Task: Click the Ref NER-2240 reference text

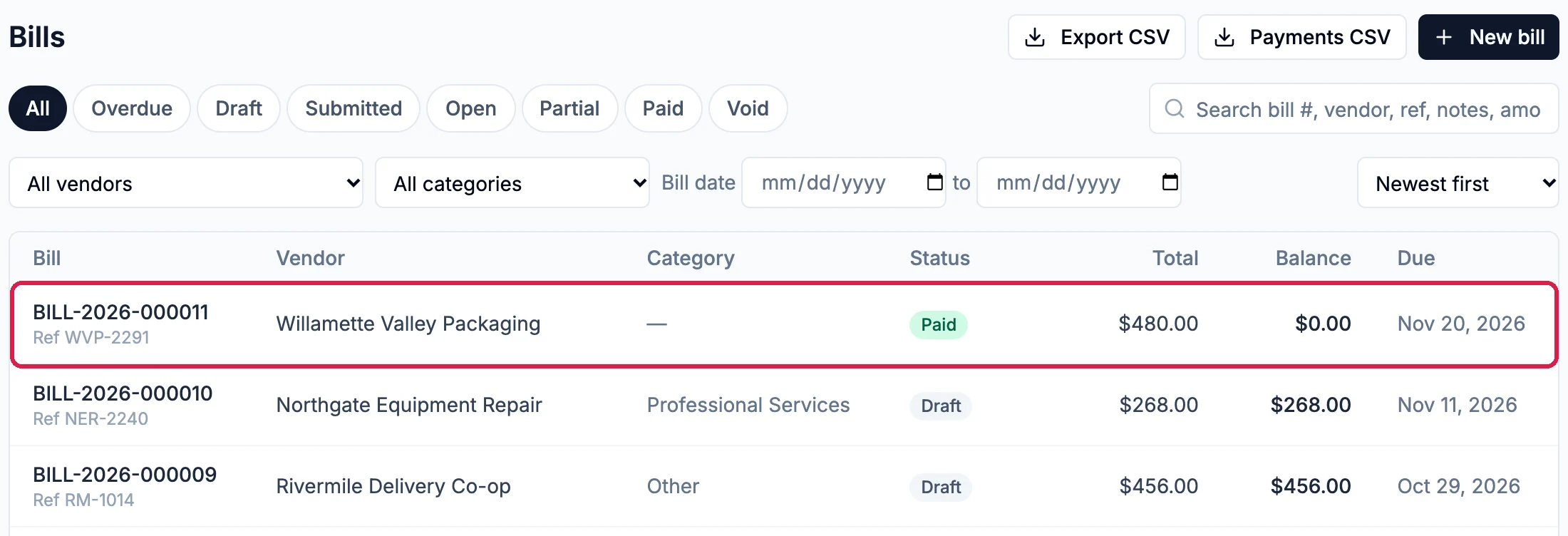Action: pyautogui.click(x=91, y=418)
